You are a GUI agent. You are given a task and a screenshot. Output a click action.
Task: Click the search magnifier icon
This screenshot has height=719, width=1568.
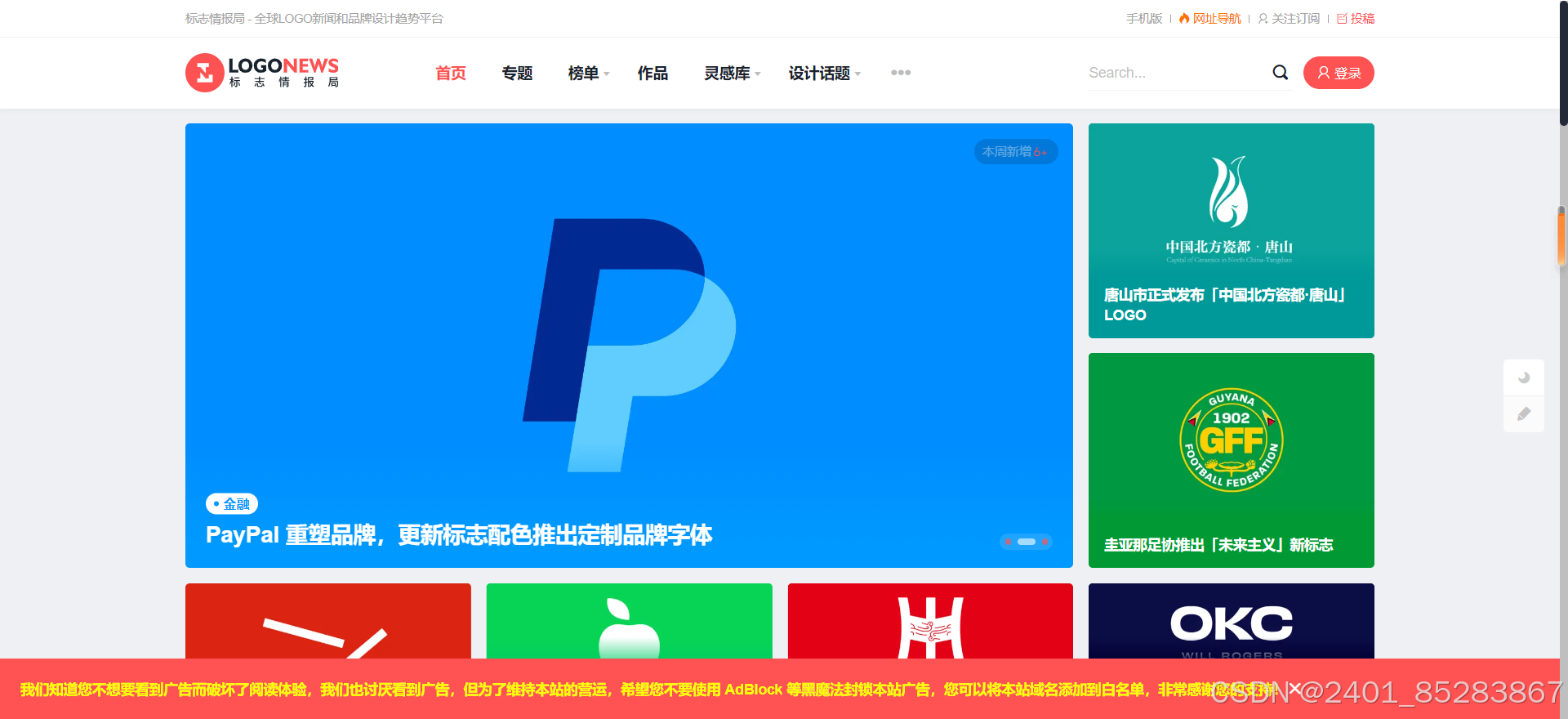1280,73
